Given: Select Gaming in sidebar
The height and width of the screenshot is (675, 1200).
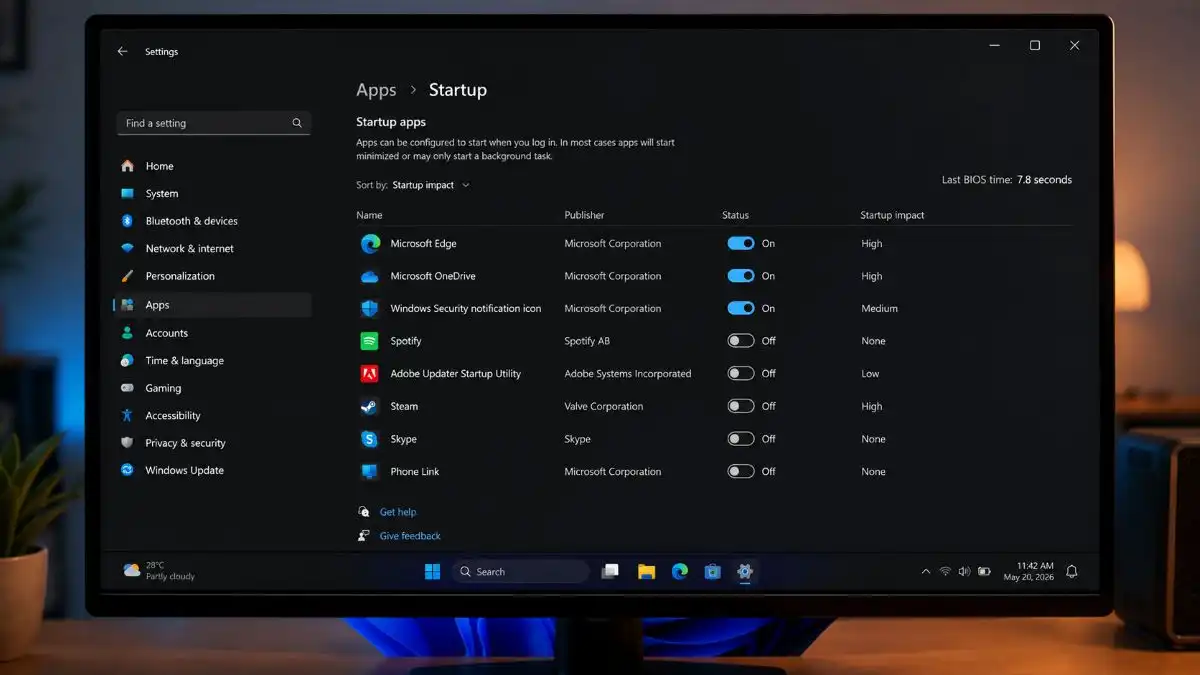Looking at the screenshot, I should pyautogui.click(x=213, y=388).
